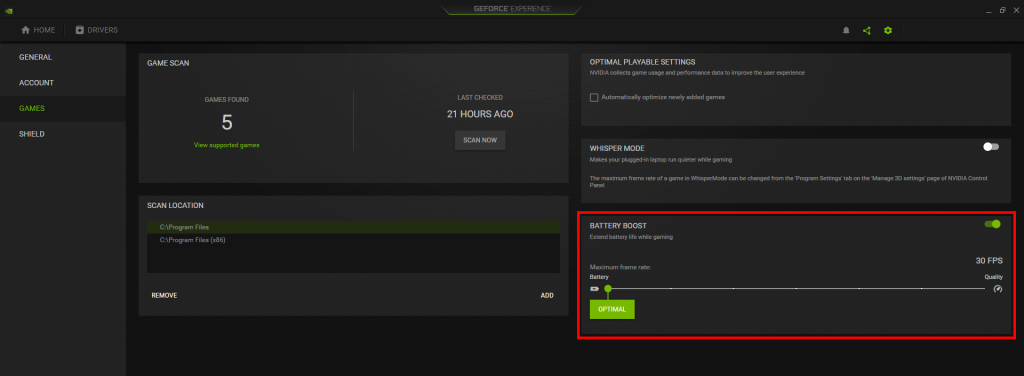Viewport: 1024px width, 376px height.
Task: Click the quality gauge icon
Action: click(x=997, y=289)
